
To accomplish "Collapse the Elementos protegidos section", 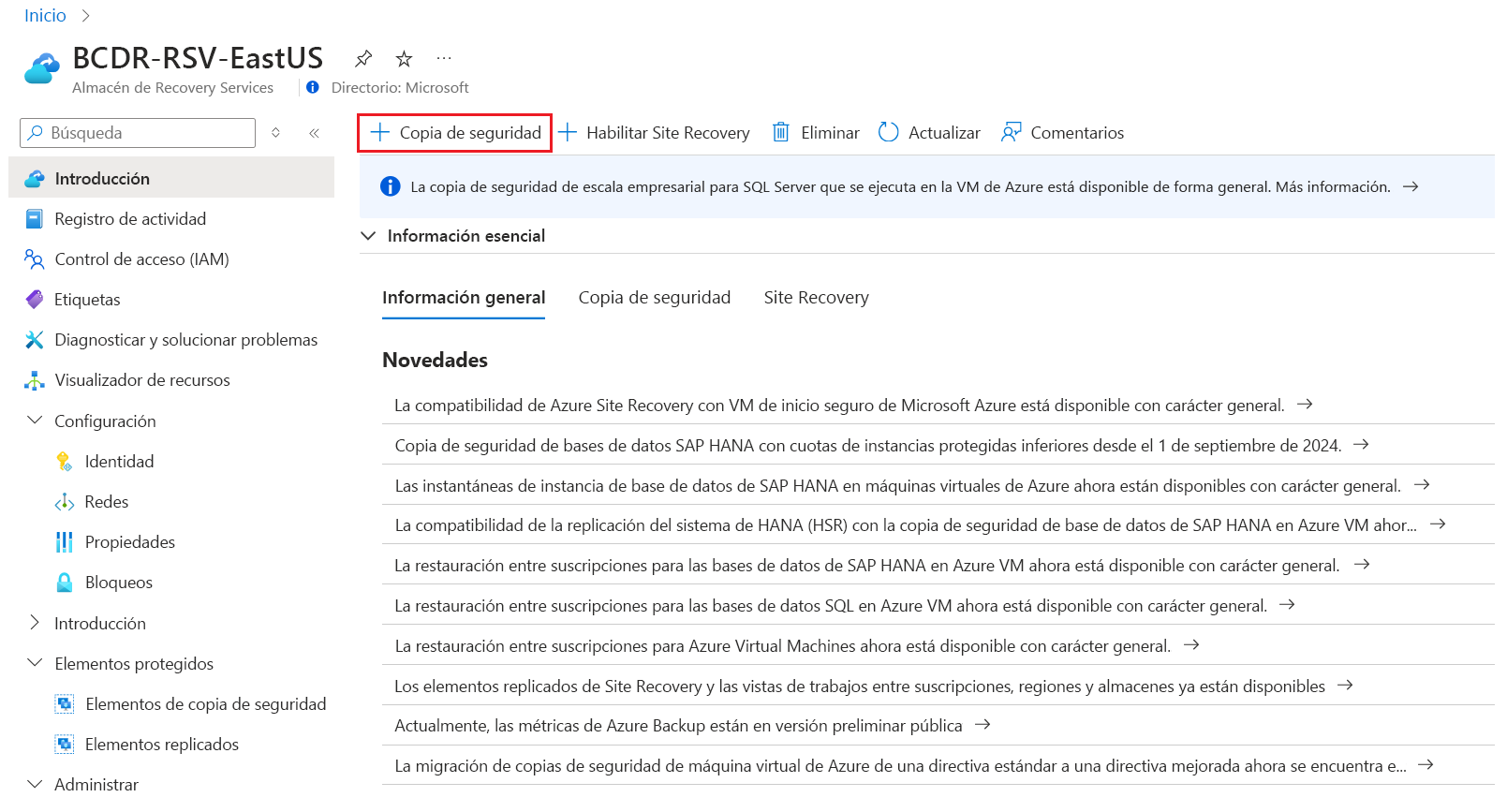I will (35, 663).
